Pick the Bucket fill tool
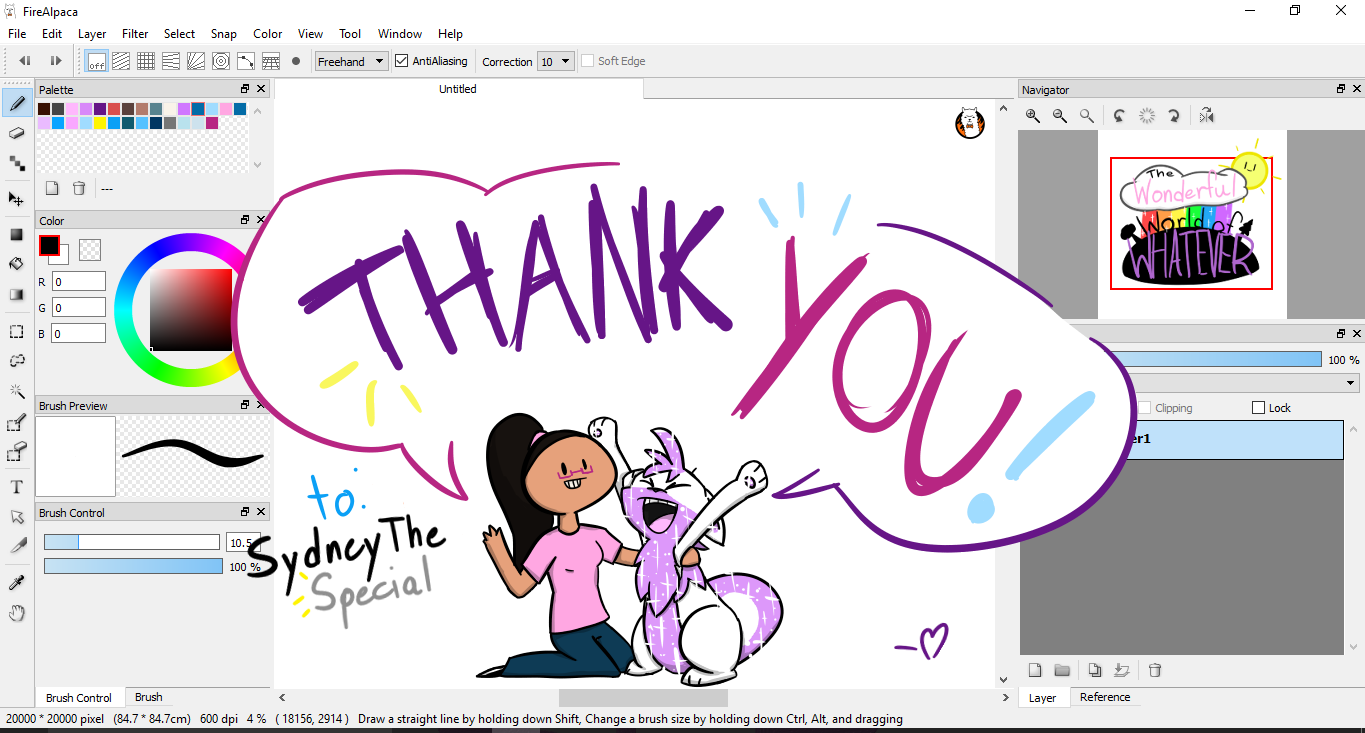 17,264
